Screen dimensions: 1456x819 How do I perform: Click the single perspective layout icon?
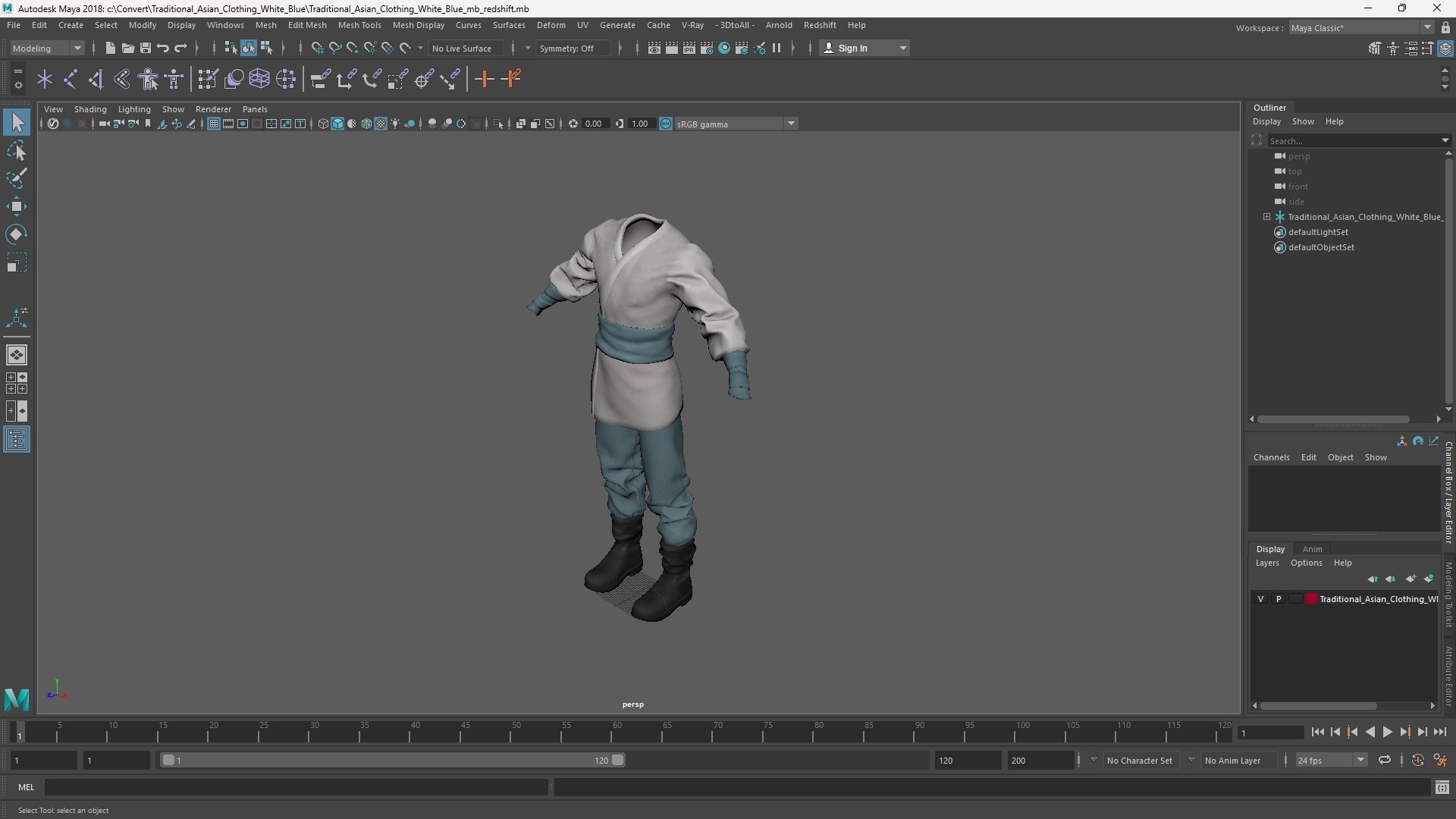coord(17,355)
